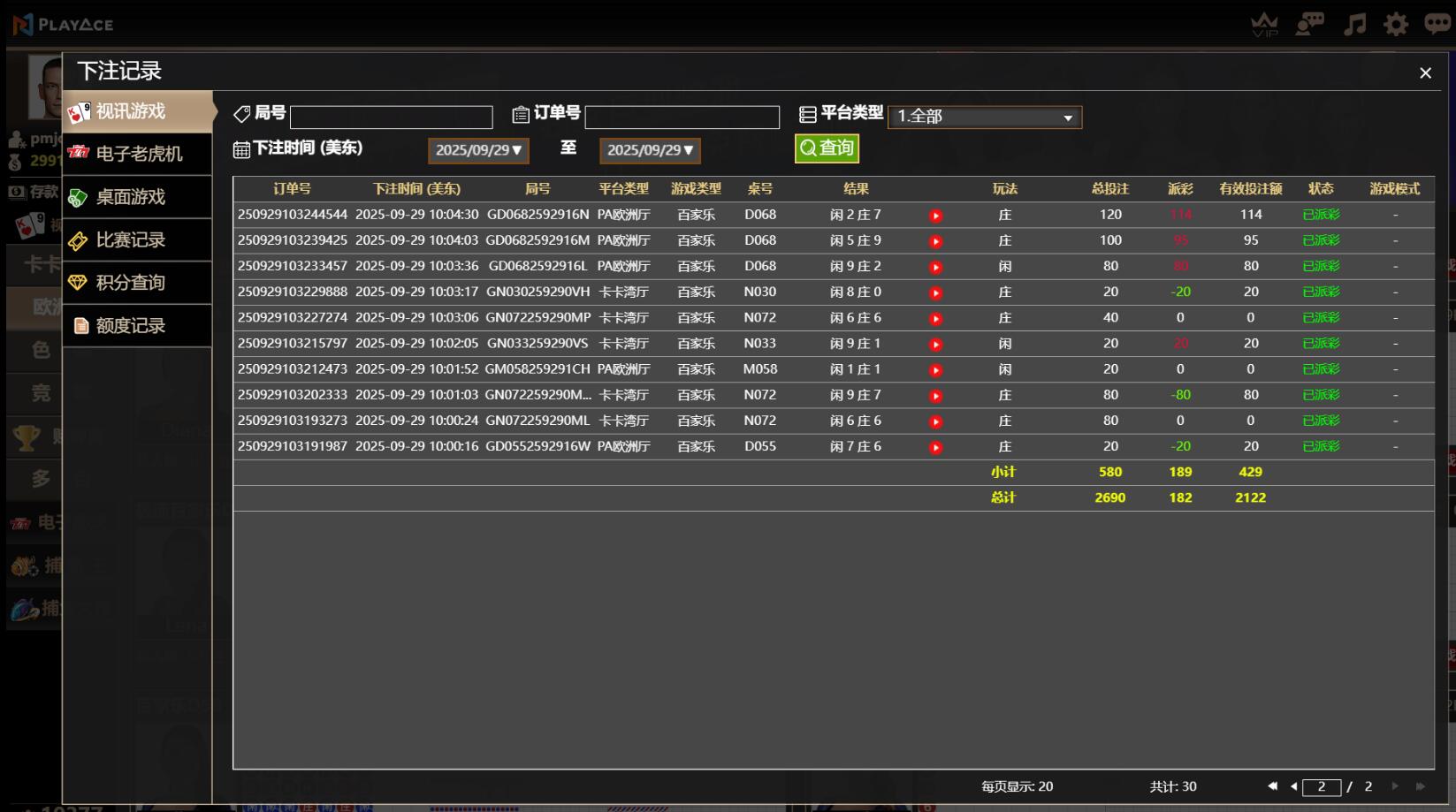
Task: Go to the previous page arrow
Action: pos(1293,786)
